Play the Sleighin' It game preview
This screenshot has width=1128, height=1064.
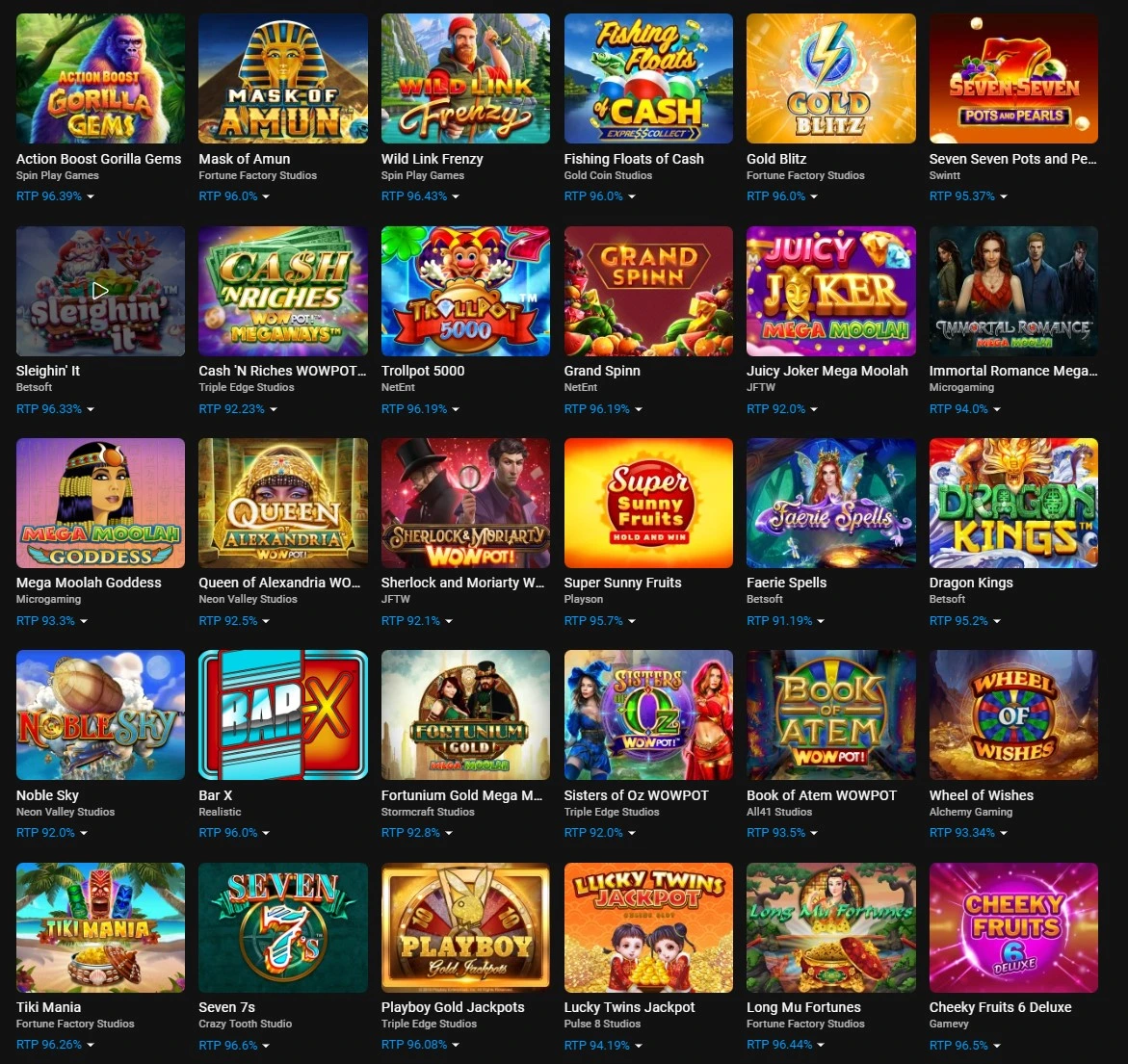100,291
